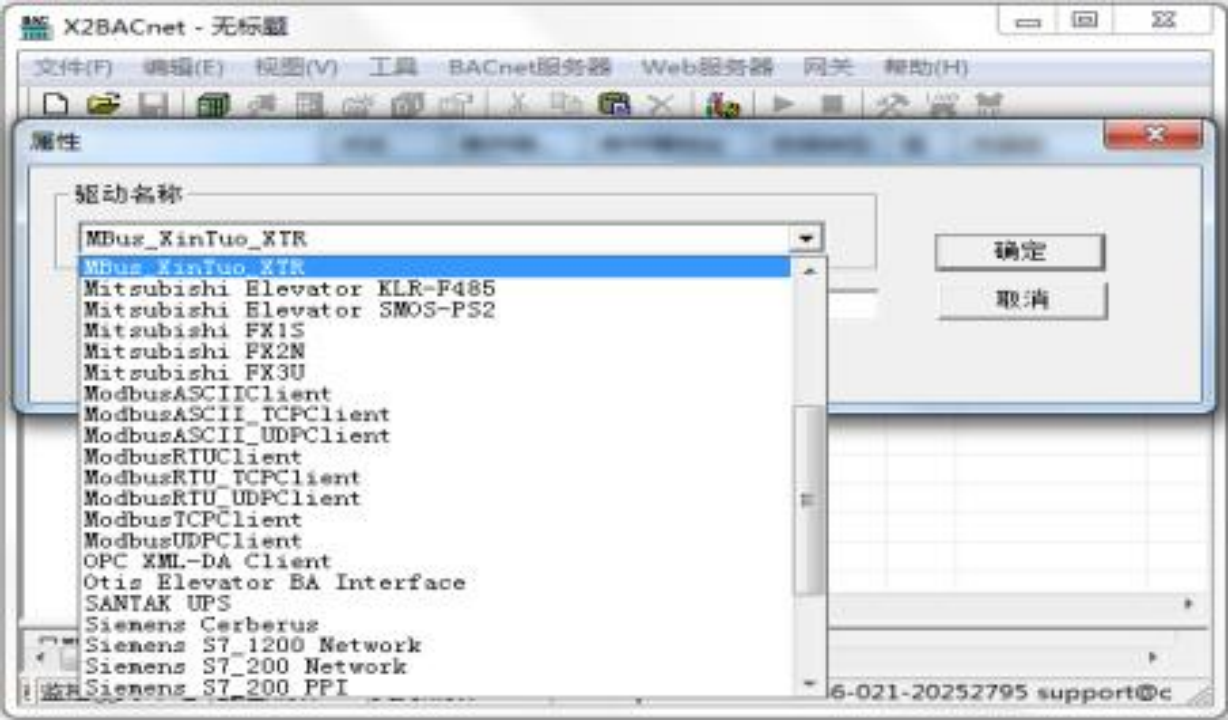Click the Copy toolbar icon

[x=567, y=105]
